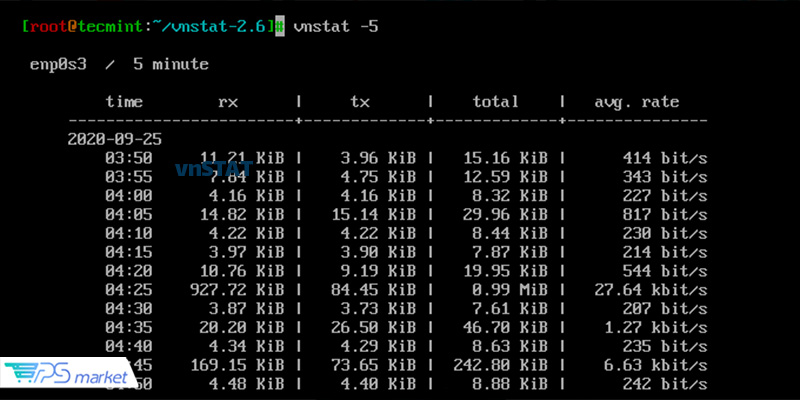This screenshot has width=800, height=400.
Task: Click the terminal cursor block after the prompt
Action: pos(279,26)
